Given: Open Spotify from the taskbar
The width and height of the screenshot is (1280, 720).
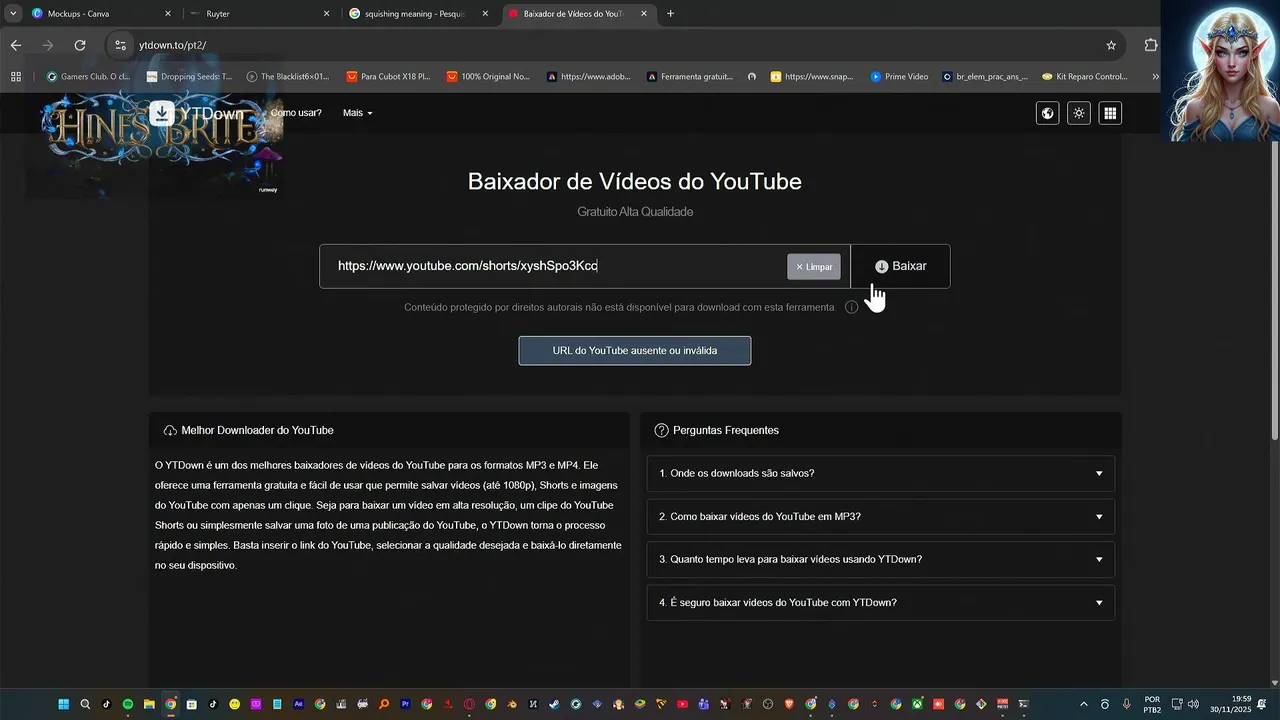Looking at the screenshot, I should tap(128, 704).
